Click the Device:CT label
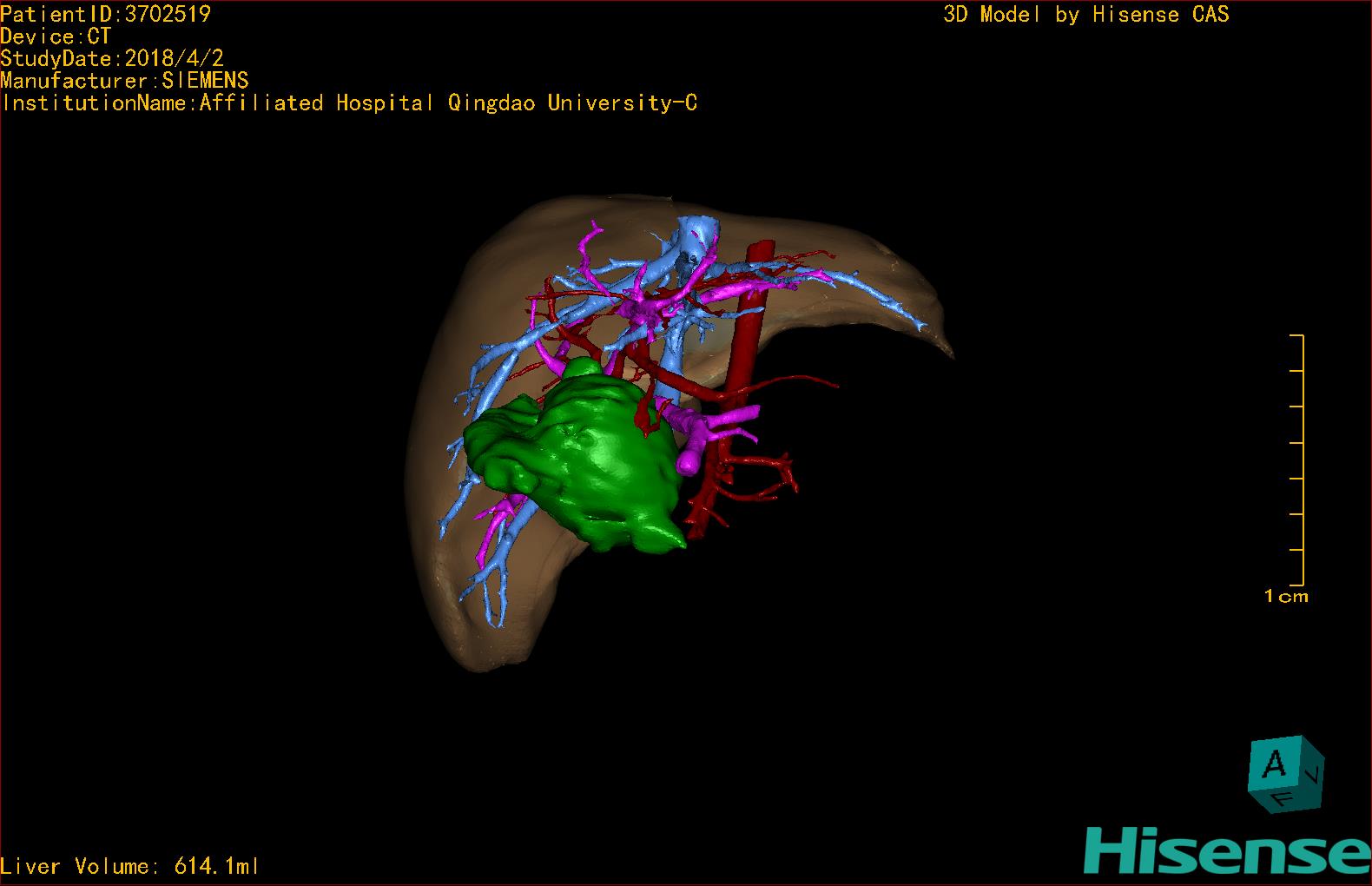The width and height of the screenshot is (1372, 886). pyautogui.click(x=56, y=36)
